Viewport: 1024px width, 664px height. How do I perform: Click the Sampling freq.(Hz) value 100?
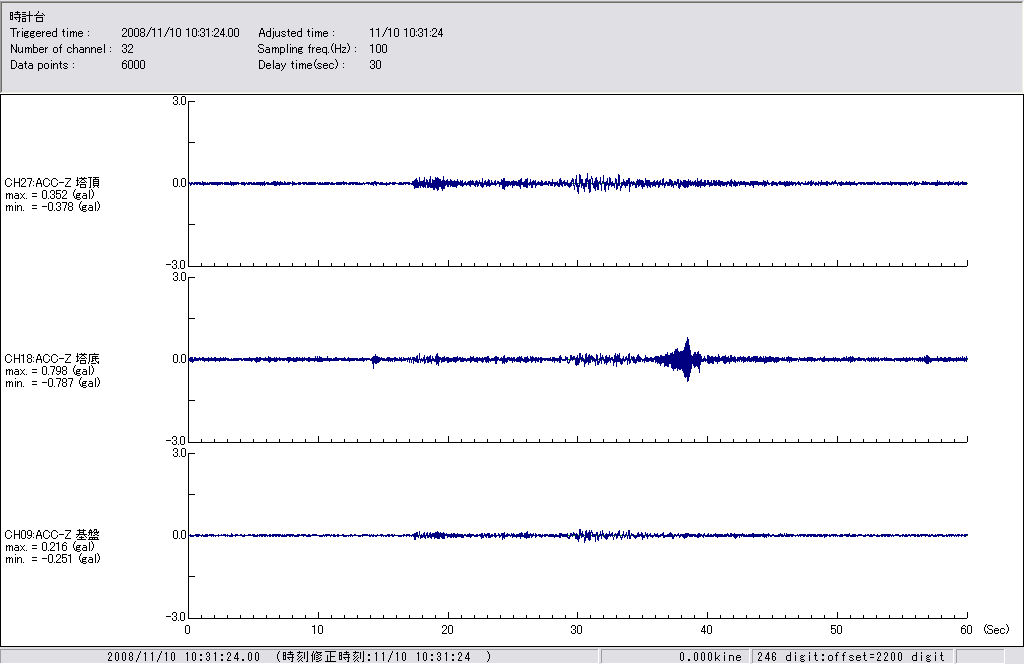[378, 49]
